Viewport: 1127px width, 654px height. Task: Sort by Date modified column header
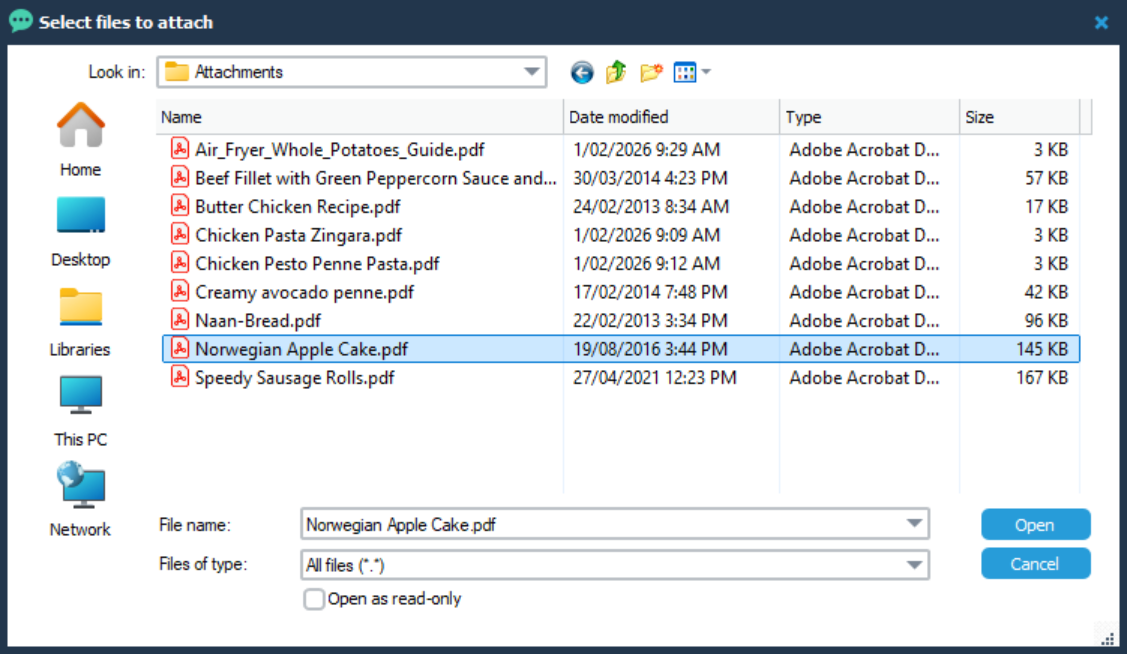[671, 117]
